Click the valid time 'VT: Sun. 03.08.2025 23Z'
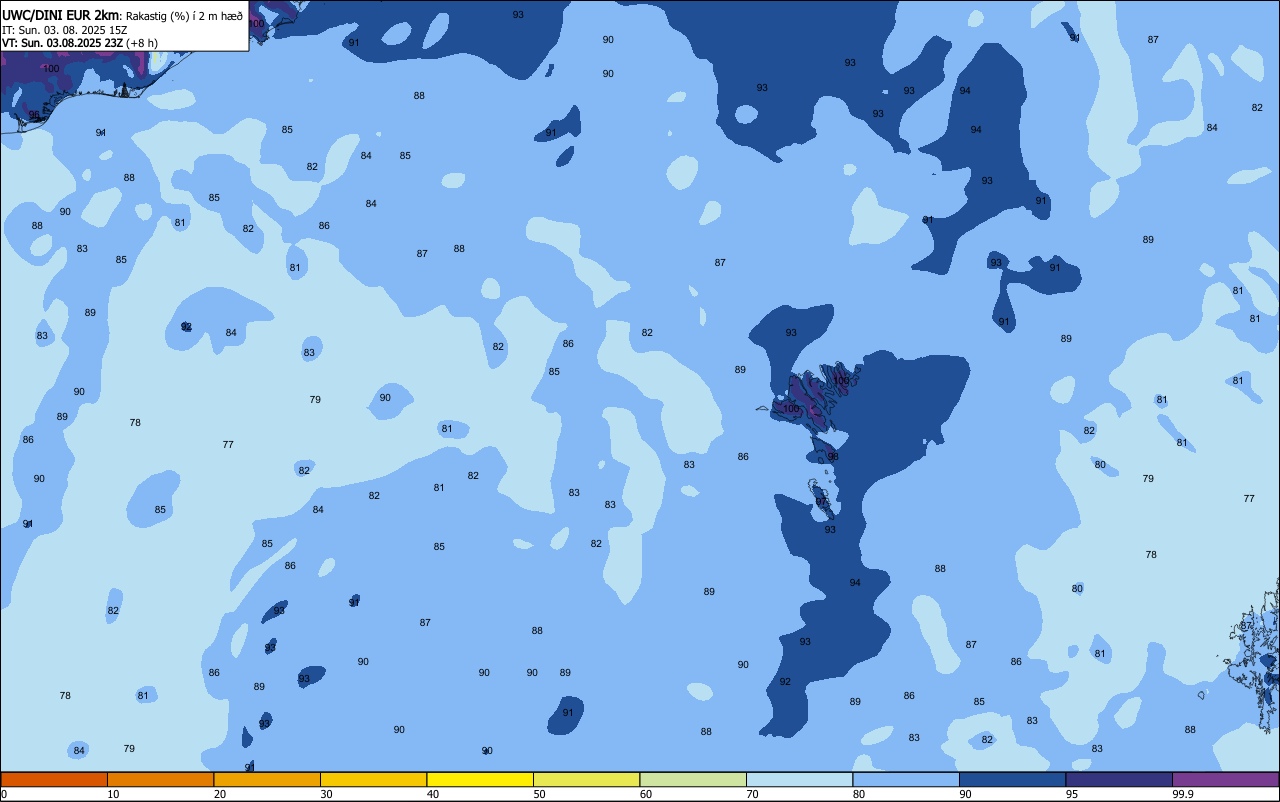The height and width of the screenshot is (802, 1280). point(62,43)
